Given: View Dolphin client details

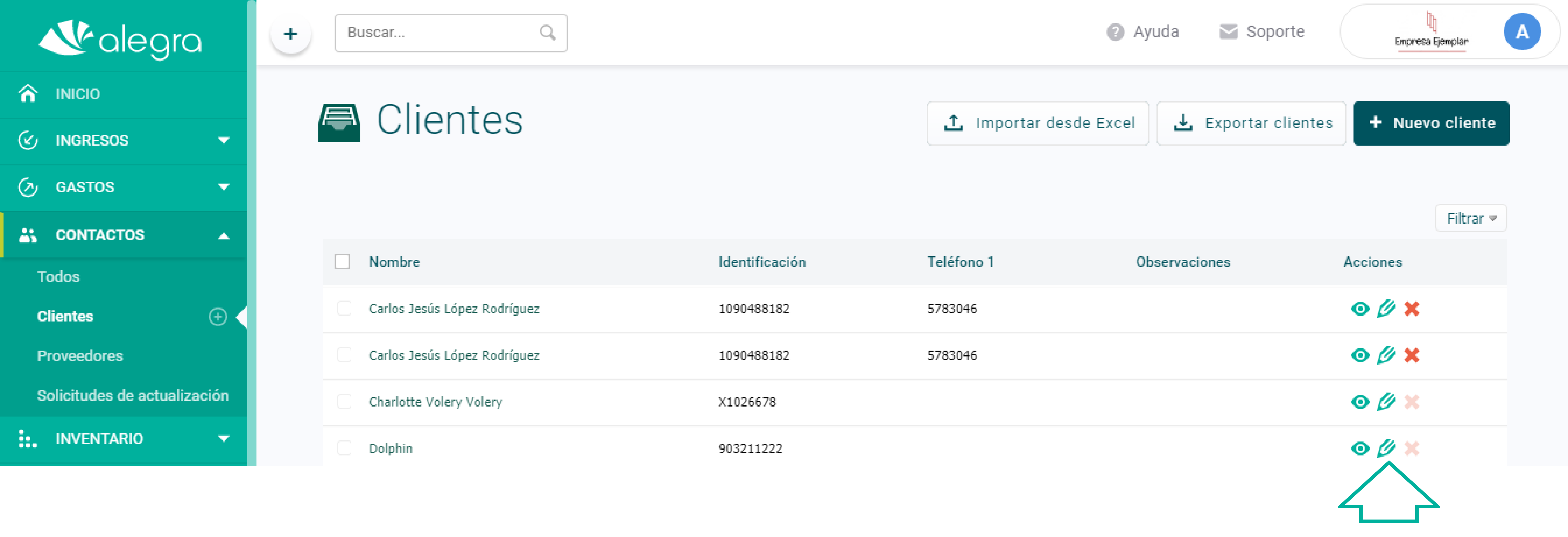Looking at the screenshot, I should pos(1360,449).
